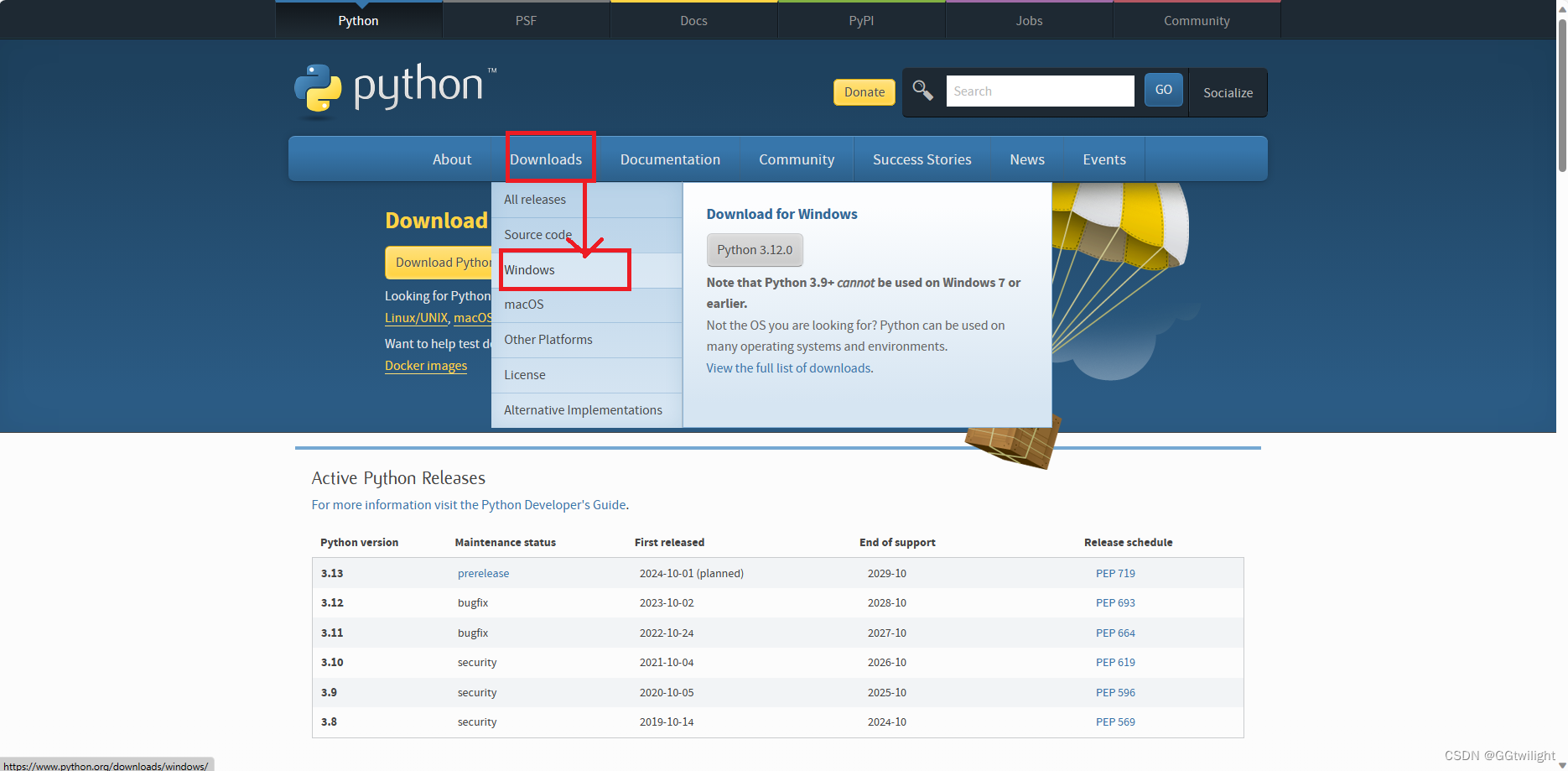Screen dimensions: 1568x771
Task: Open the Linux/UNIX link
Action: (416, 318)
